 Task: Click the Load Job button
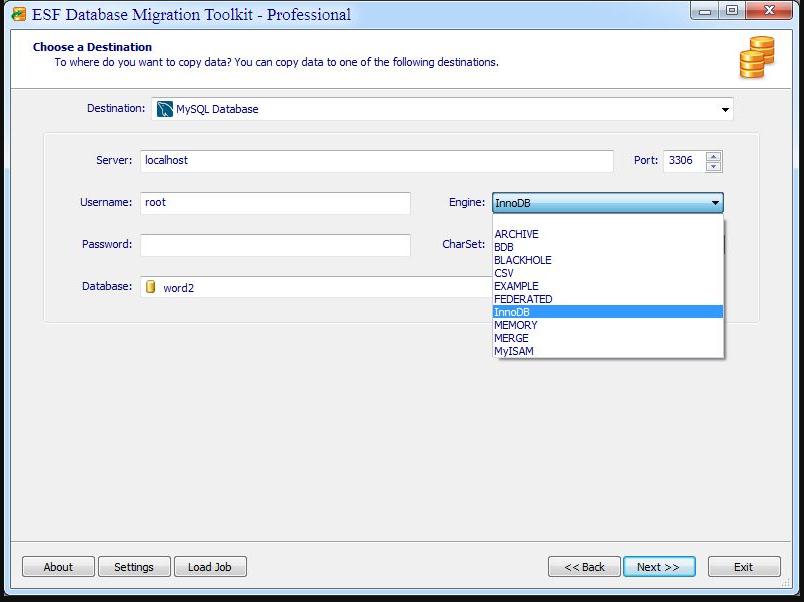point(210,567)
